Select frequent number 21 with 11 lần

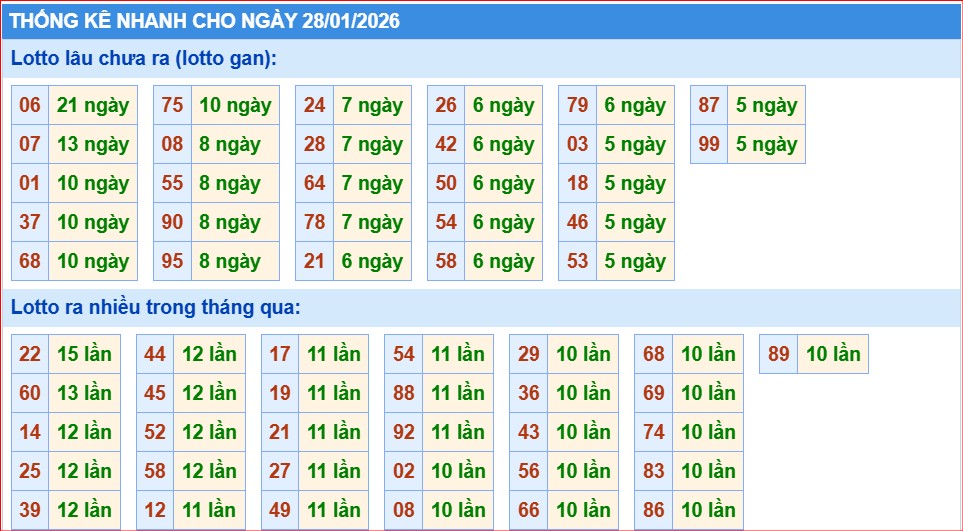(280, 432)
